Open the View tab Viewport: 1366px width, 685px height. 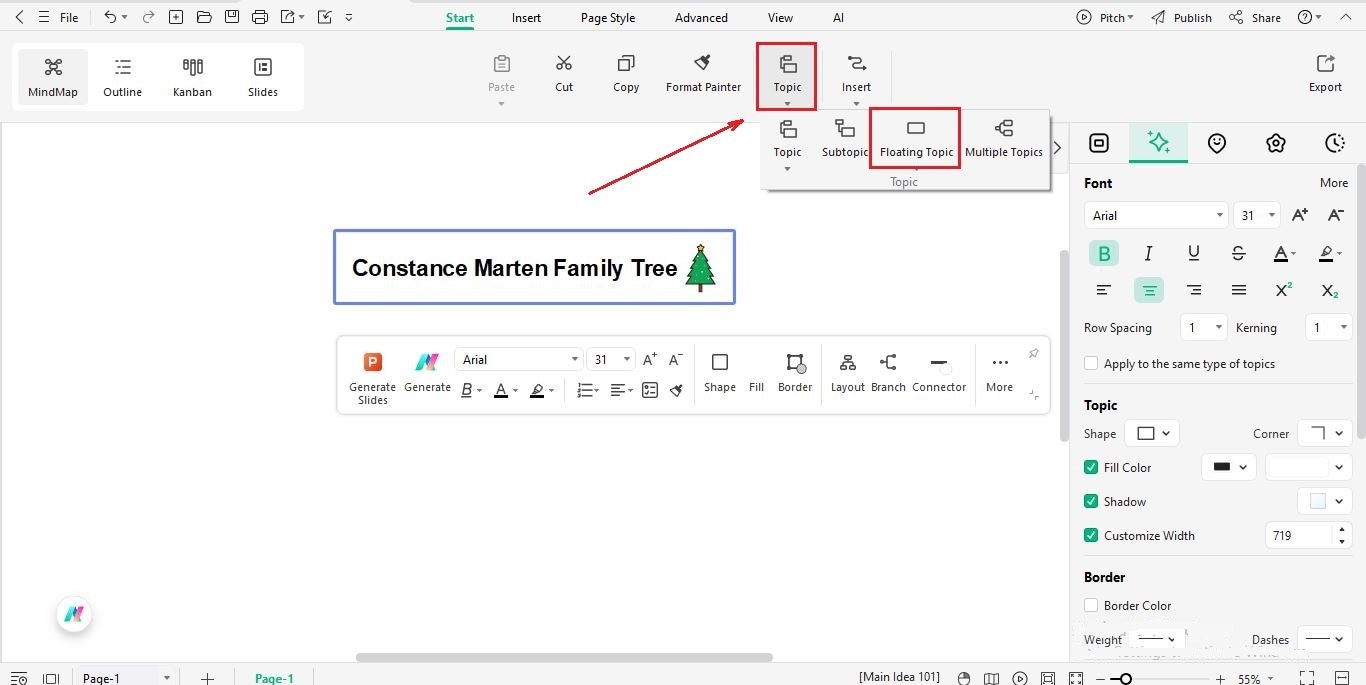point(780,18)
